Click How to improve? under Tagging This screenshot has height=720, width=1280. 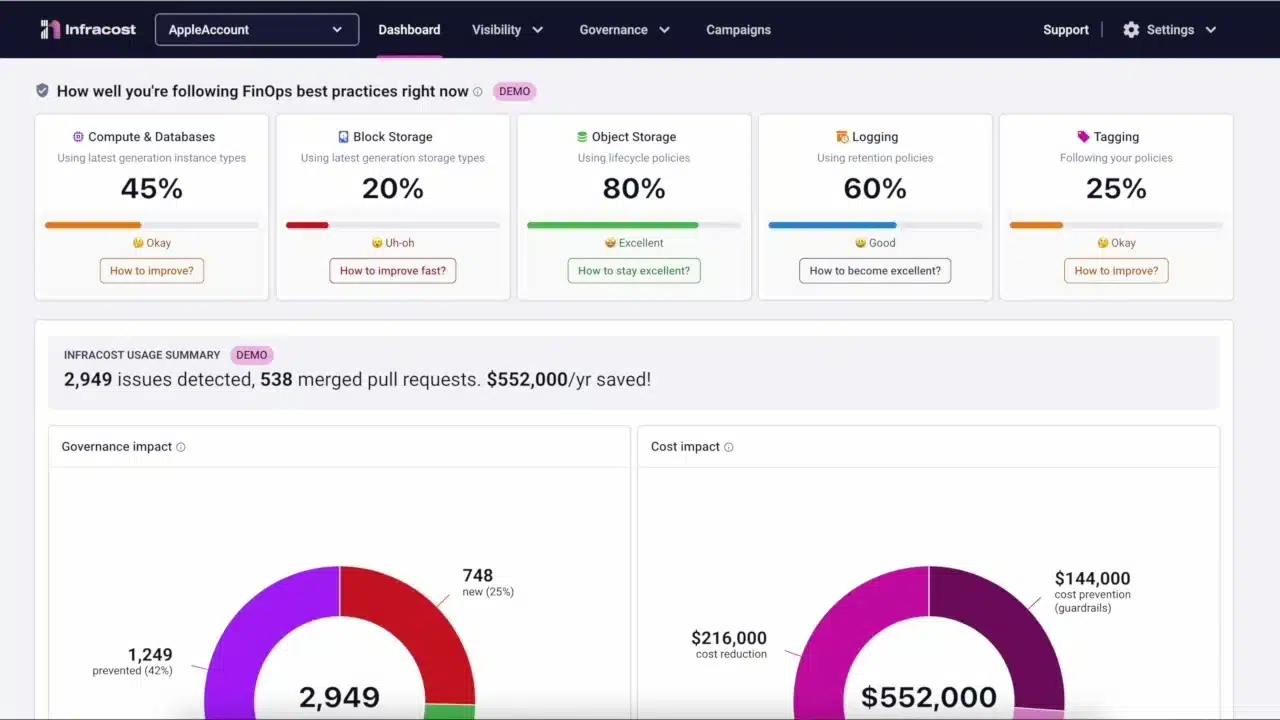pyautogui.click(x=1116, y=270)
